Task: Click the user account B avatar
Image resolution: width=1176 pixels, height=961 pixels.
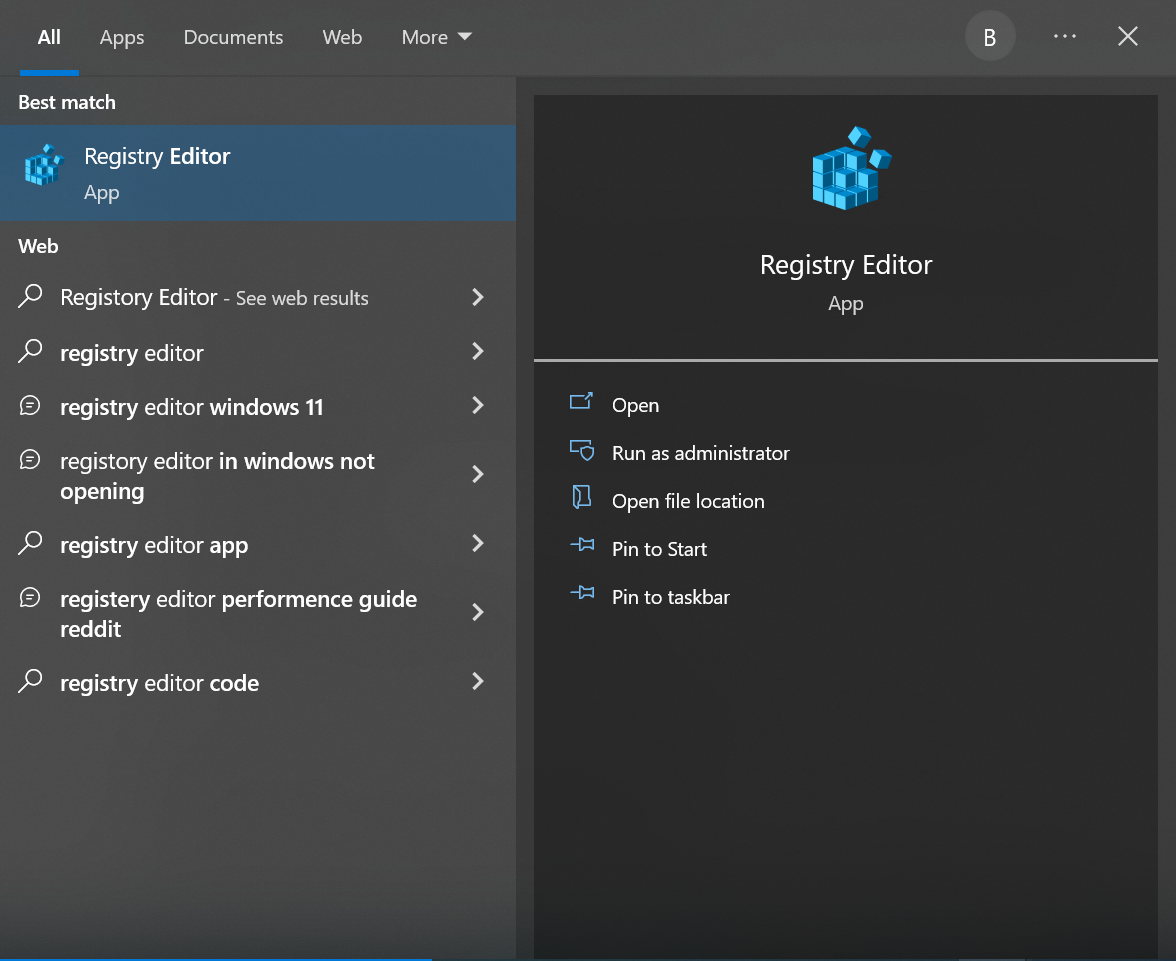Action: coord(990,37)
